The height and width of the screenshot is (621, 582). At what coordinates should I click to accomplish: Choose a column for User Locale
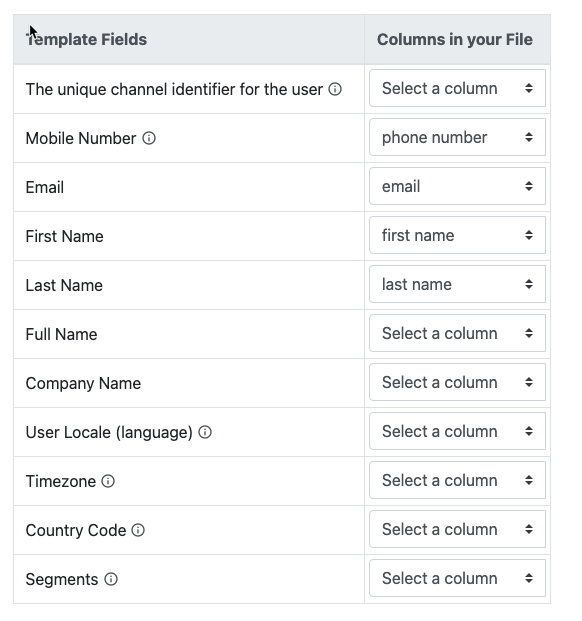click(x=457, y=431)
